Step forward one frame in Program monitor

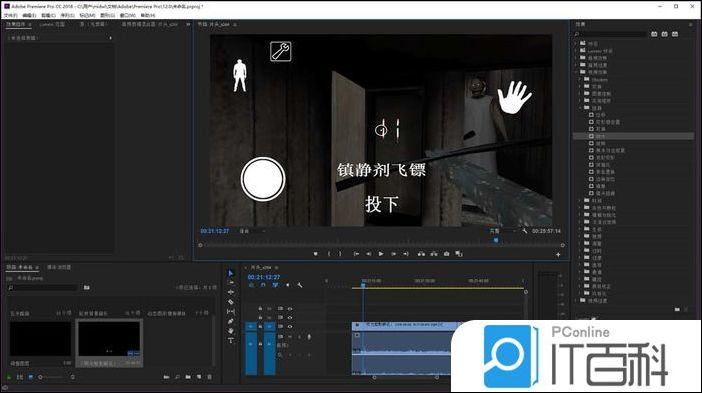point(394,254)
